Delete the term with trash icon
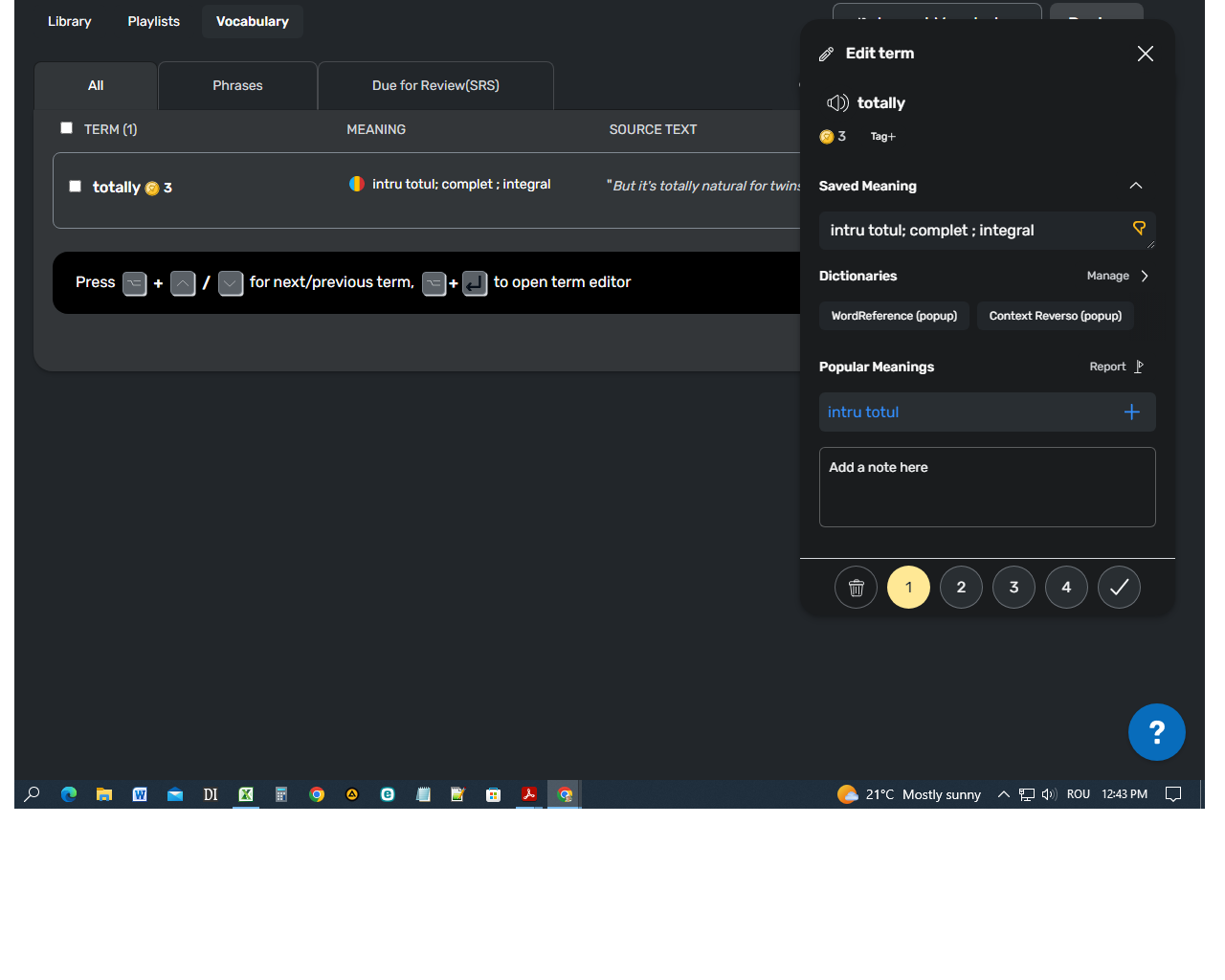This screenshot has width=1225, height=980. (856, 588)
